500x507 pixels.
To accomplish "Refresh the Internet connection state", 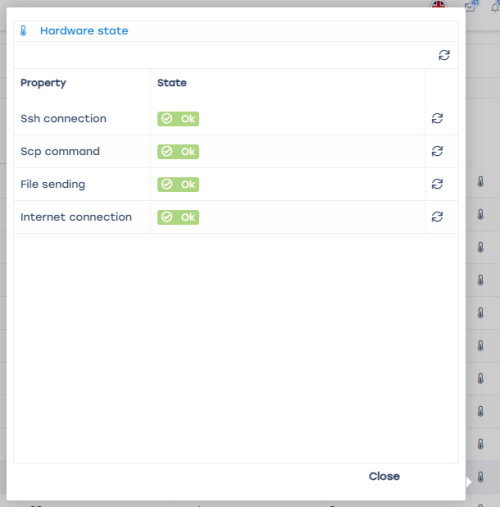I will [x=437, y=217].
